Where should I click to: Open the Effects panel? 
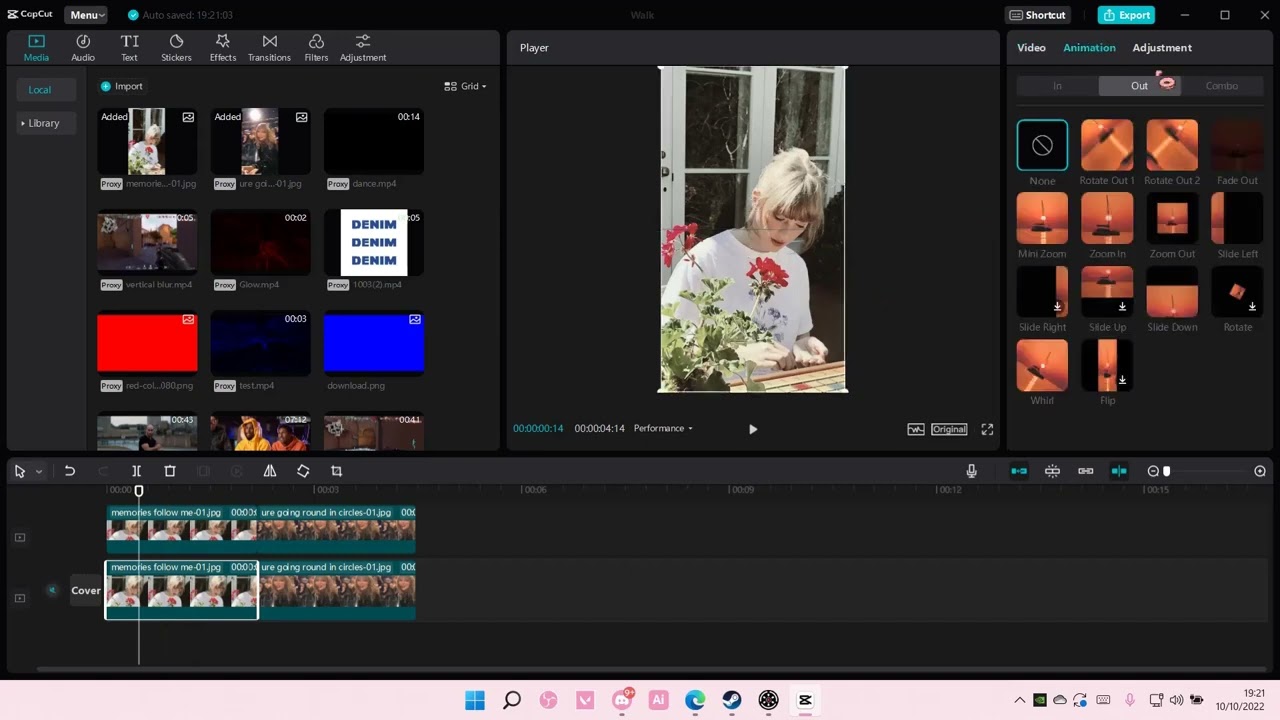coord(222,47)
